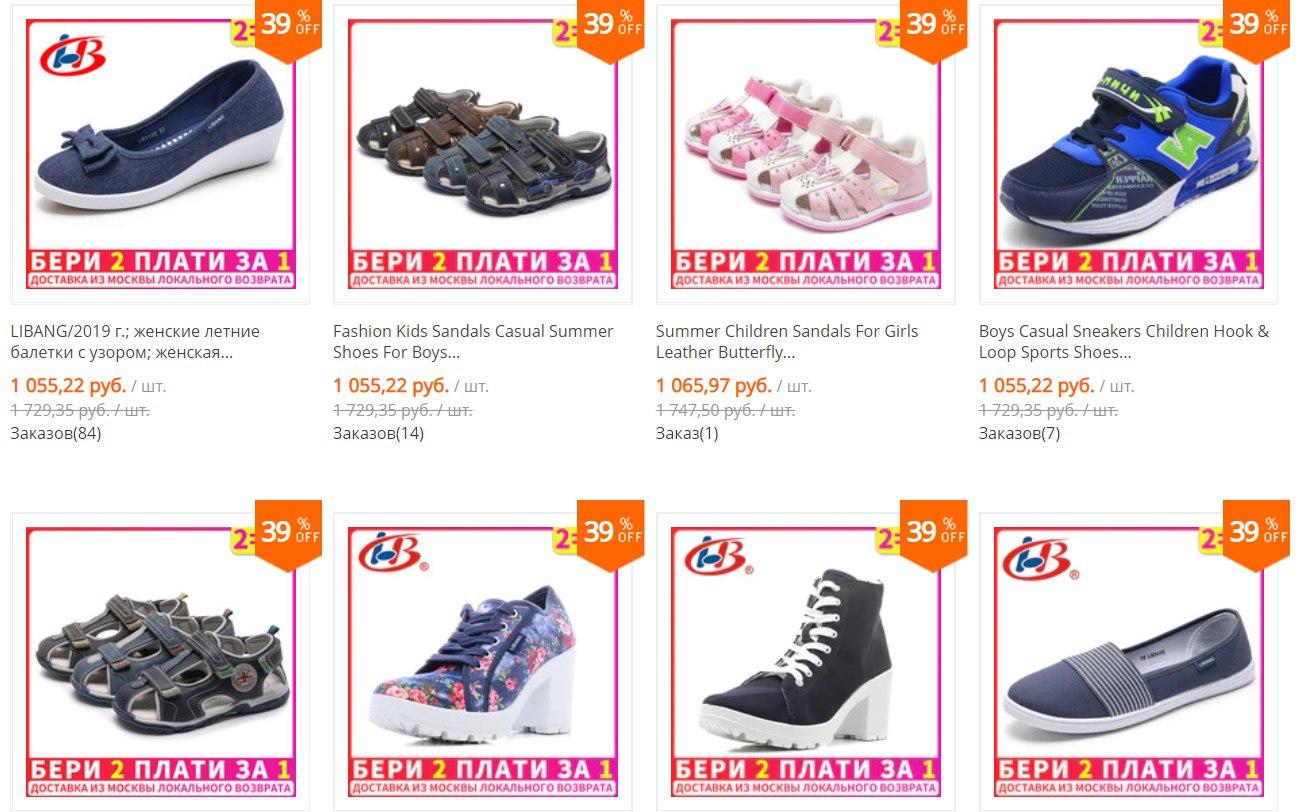
Task: Open the blue and green sneaker image
Action: point(1129,154)
